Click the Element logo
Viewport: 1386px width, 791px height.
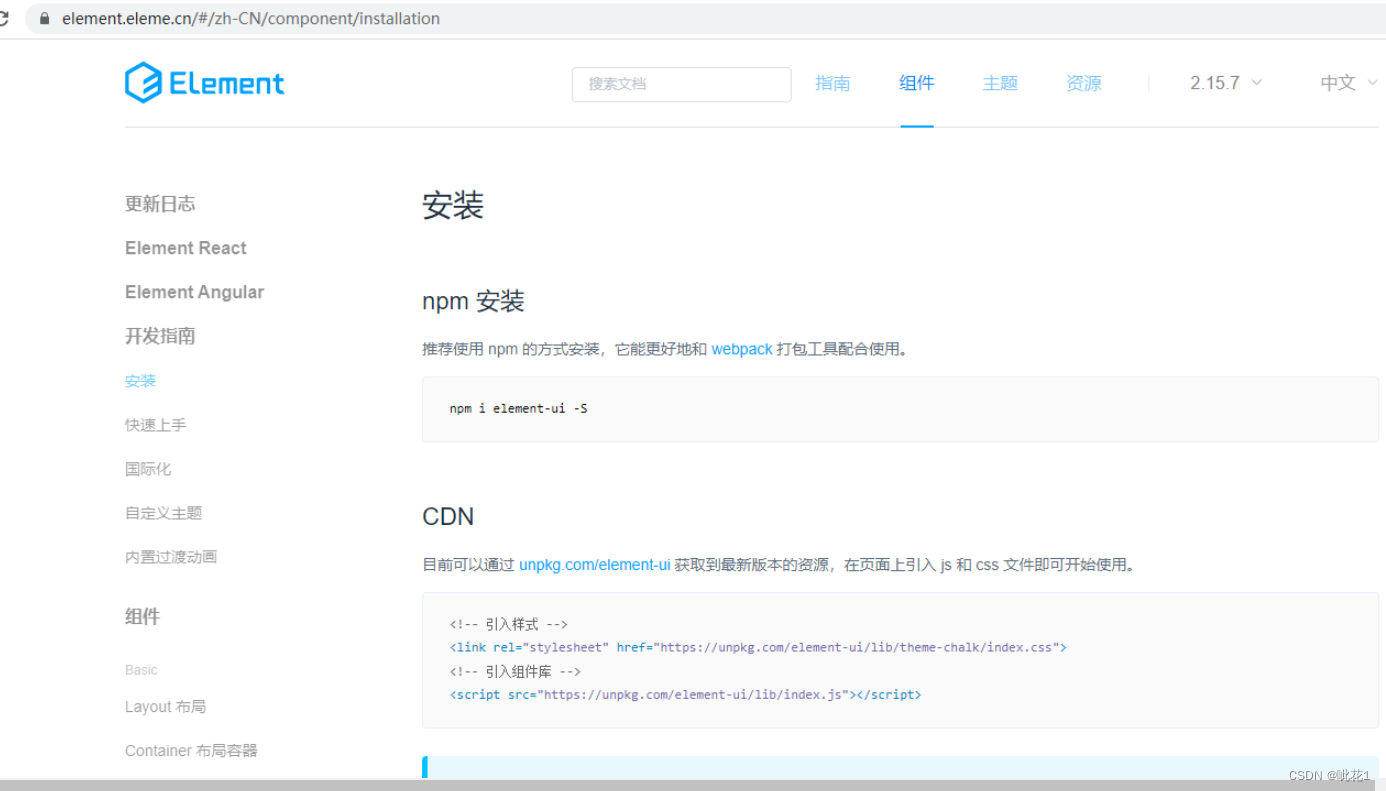[x=204, y=82]
